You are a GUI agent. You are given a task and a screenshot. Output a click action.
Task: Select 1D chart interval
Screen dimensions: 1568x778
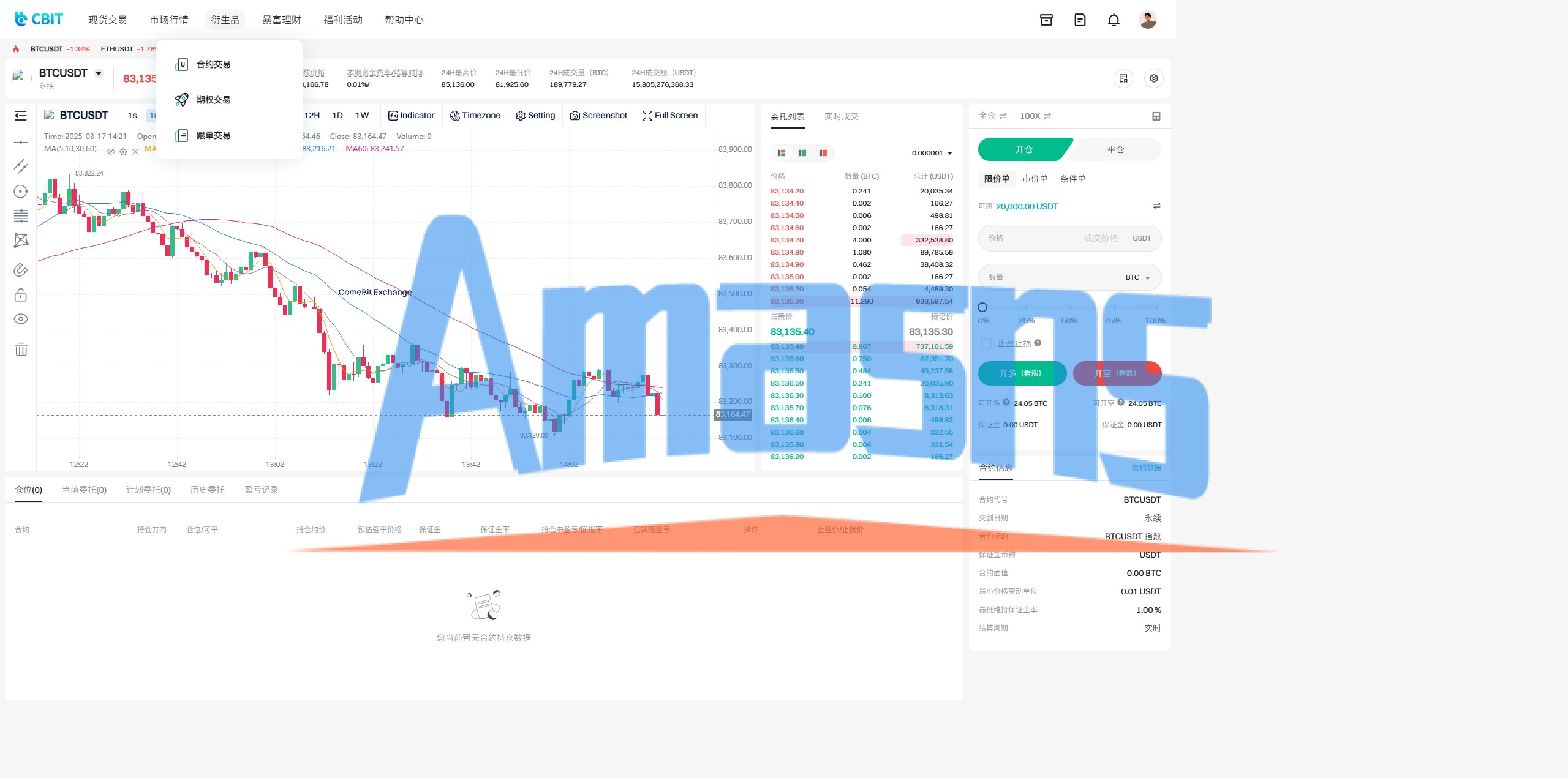click(337, 116)
